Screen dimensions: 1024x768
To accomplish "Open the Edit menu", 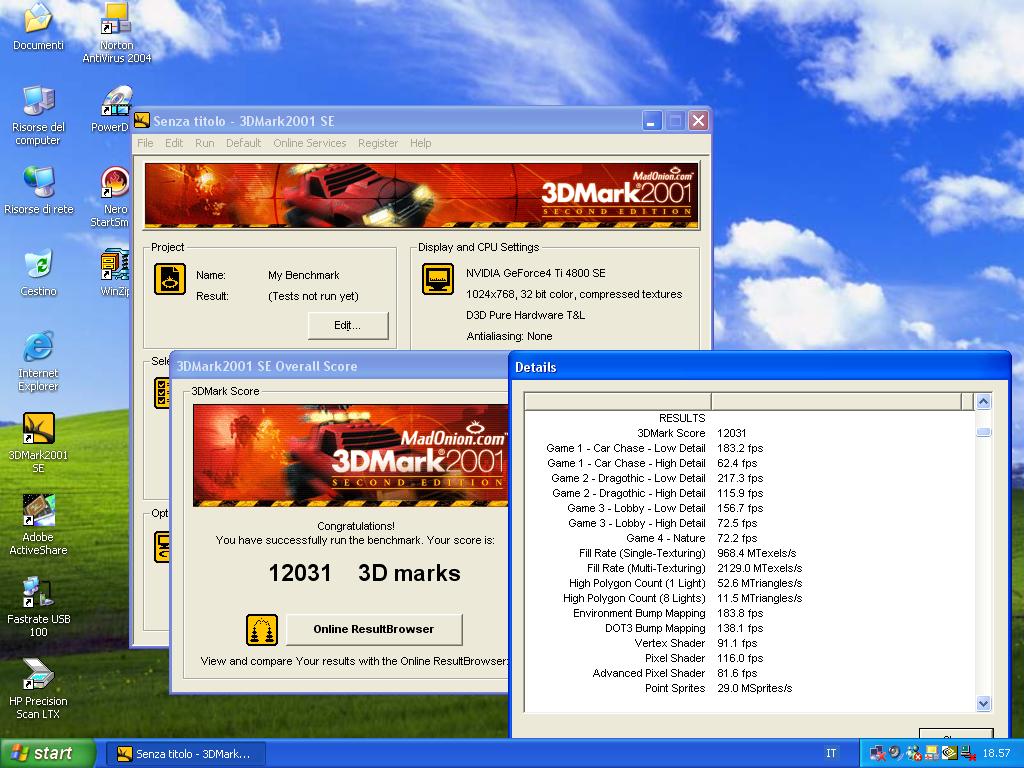I will click(x=174, y=143).
